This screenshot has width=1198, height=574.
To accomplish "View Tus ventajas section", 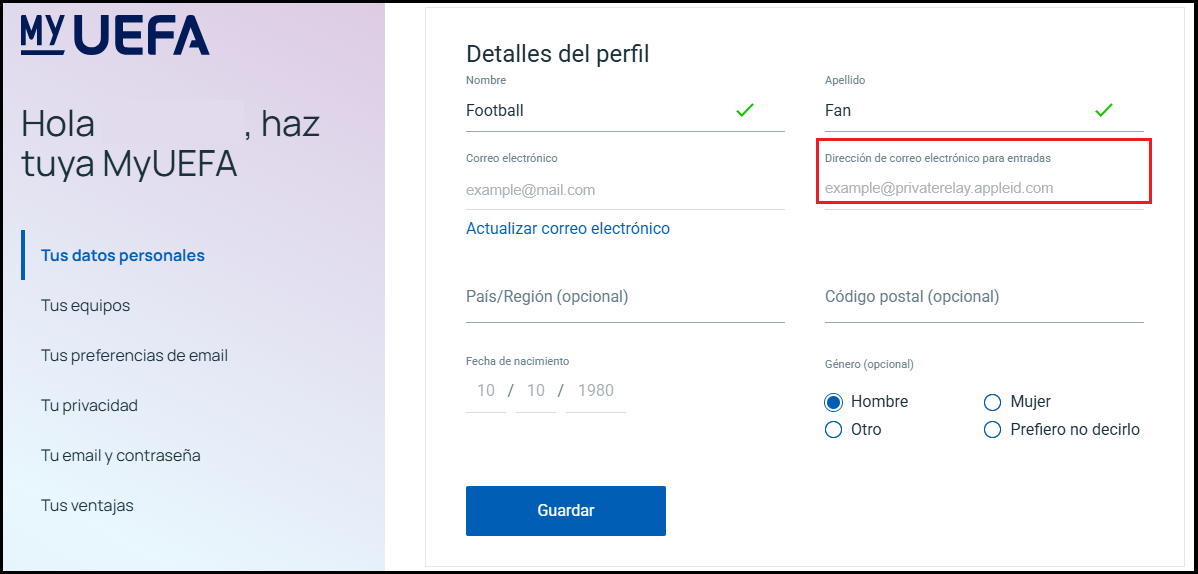I will (x=88, y=506).
